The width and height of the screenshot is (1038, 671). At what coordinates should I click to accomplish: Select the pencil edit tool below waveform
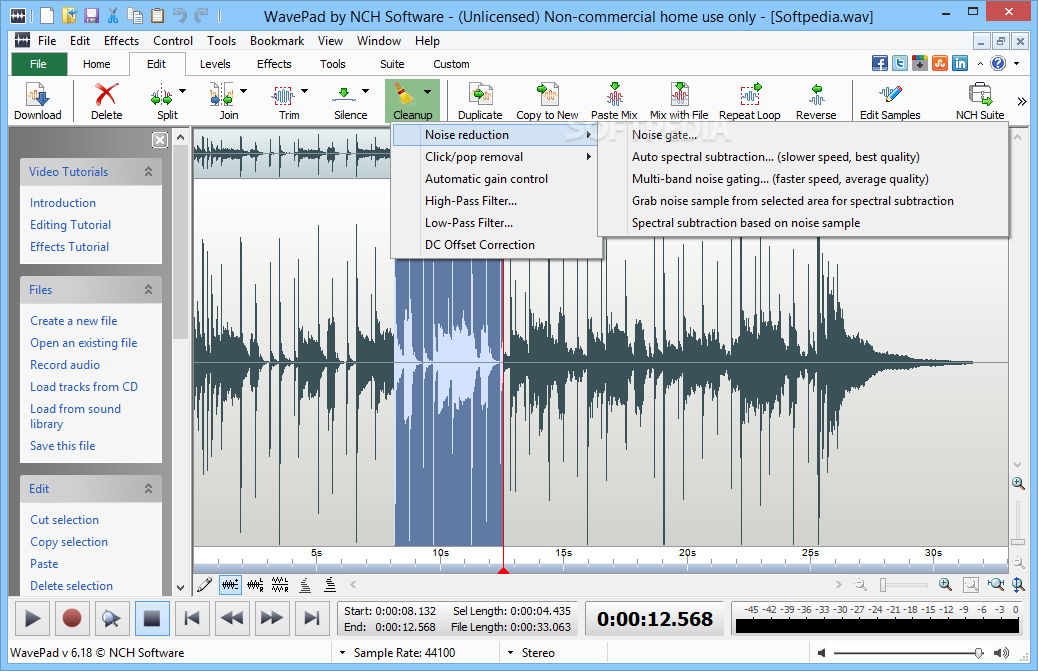coord(205,584)
